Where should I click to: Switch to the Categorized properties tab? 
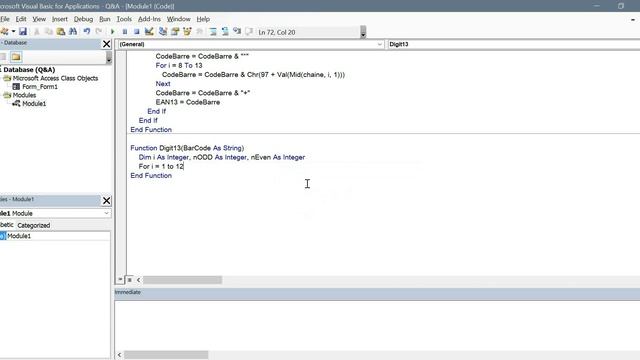point(33,225)
